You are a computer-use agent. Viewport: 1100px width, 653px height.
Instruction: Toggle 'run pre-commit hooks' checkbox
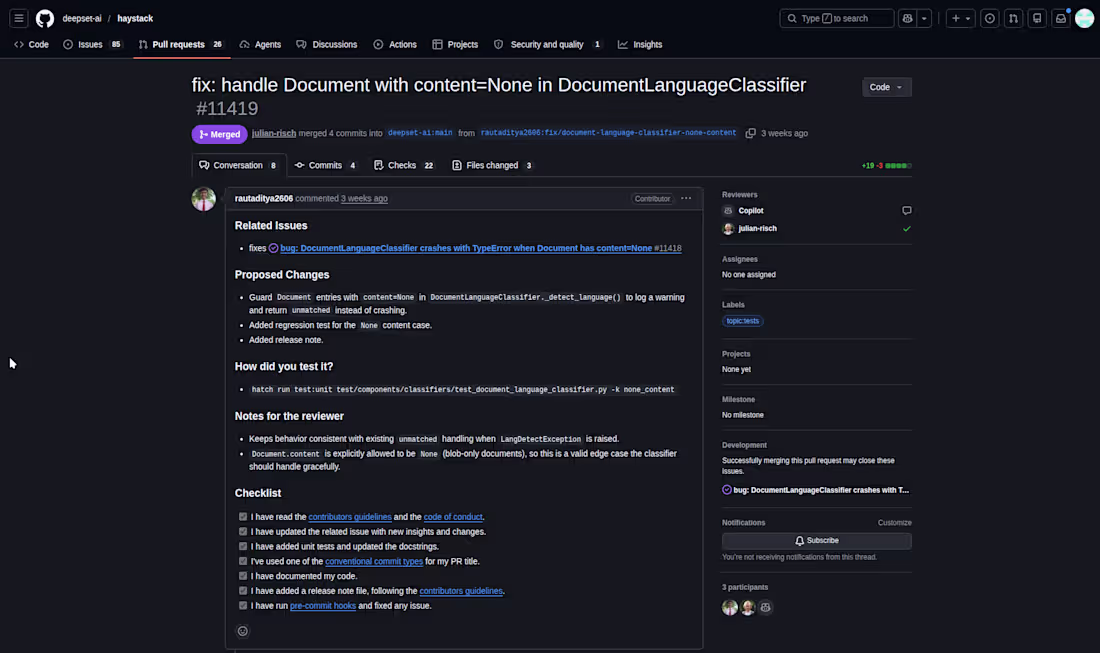tap(243, 605)
